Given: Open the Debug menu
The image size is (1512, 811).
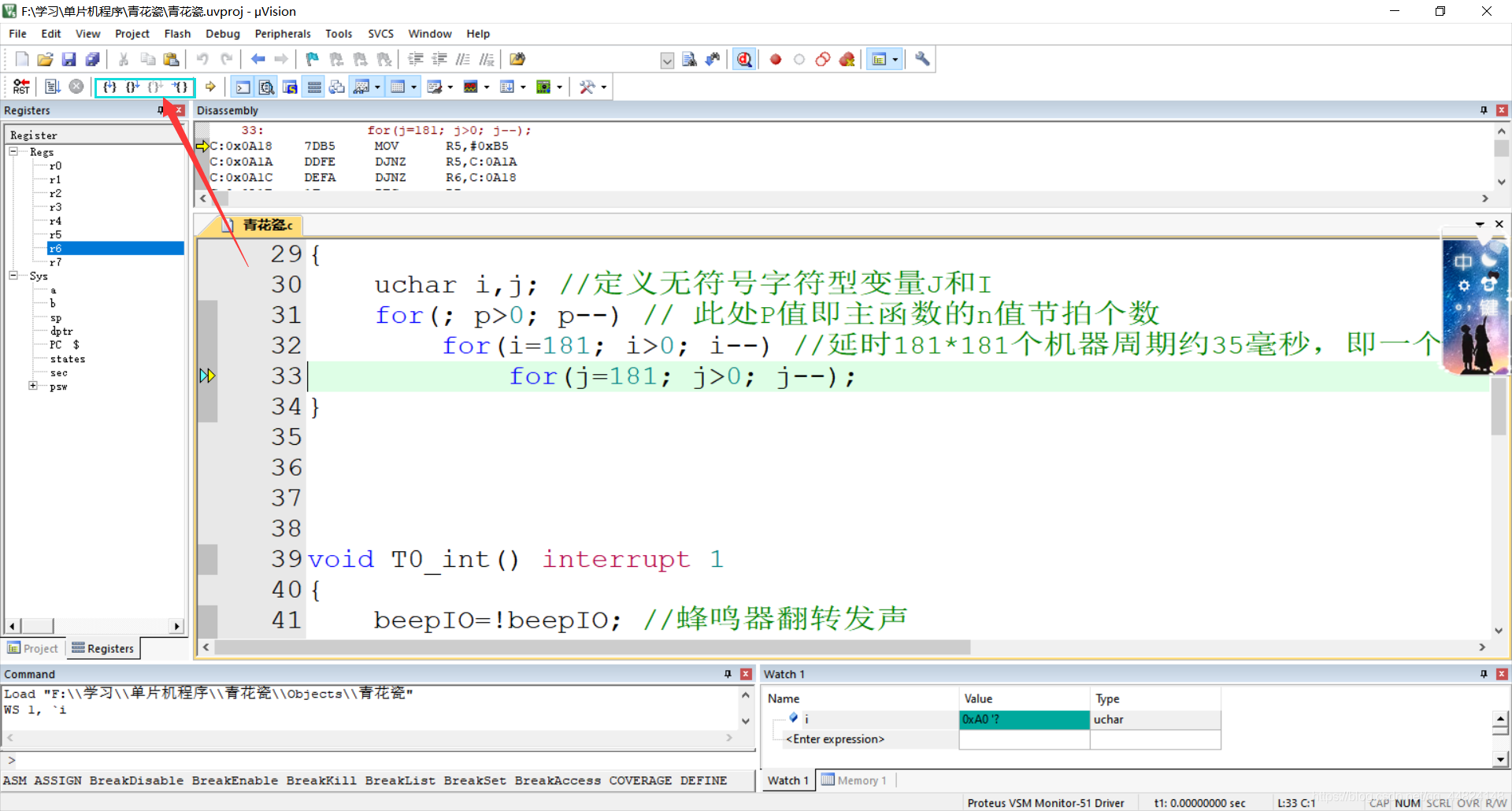Looking at the screenshot, I should click(223, 34).
